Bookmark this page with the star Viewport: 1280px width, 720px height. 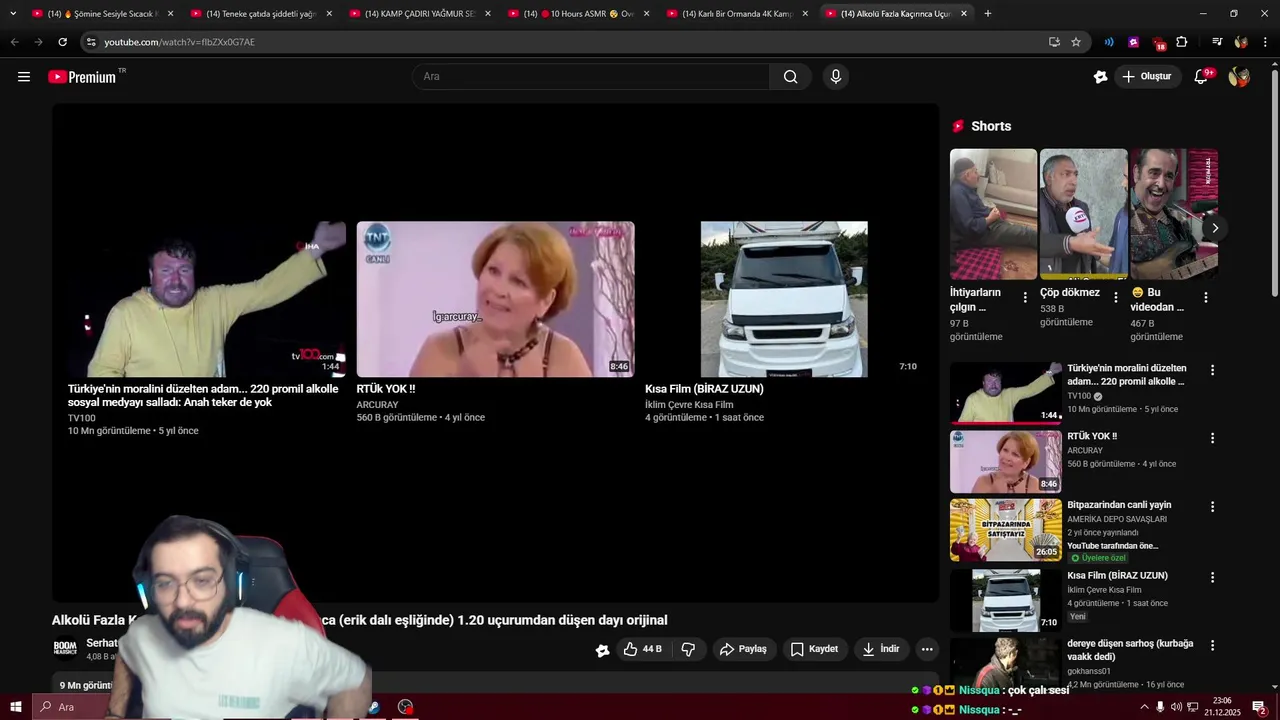pos(1076,42)
